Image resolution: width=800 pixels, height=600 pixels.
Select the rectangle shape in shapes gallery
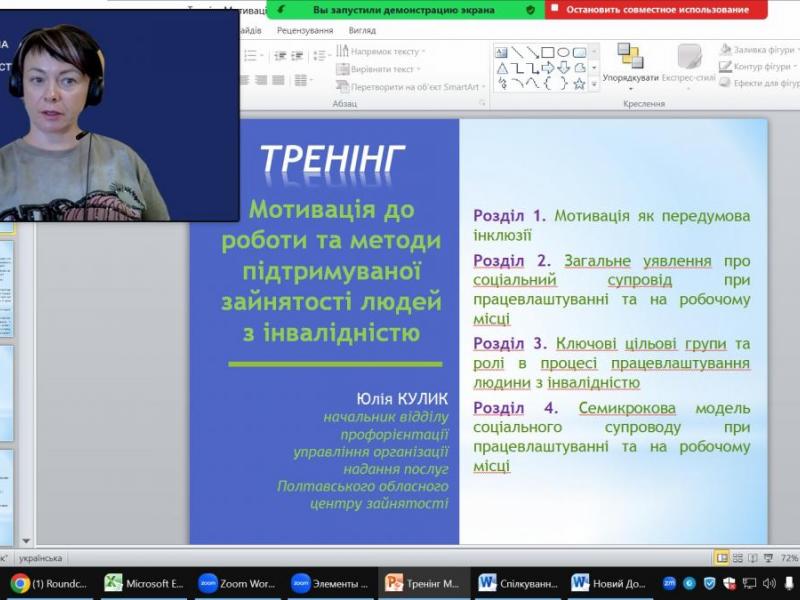pyautogui.click(x=547, y=53)
